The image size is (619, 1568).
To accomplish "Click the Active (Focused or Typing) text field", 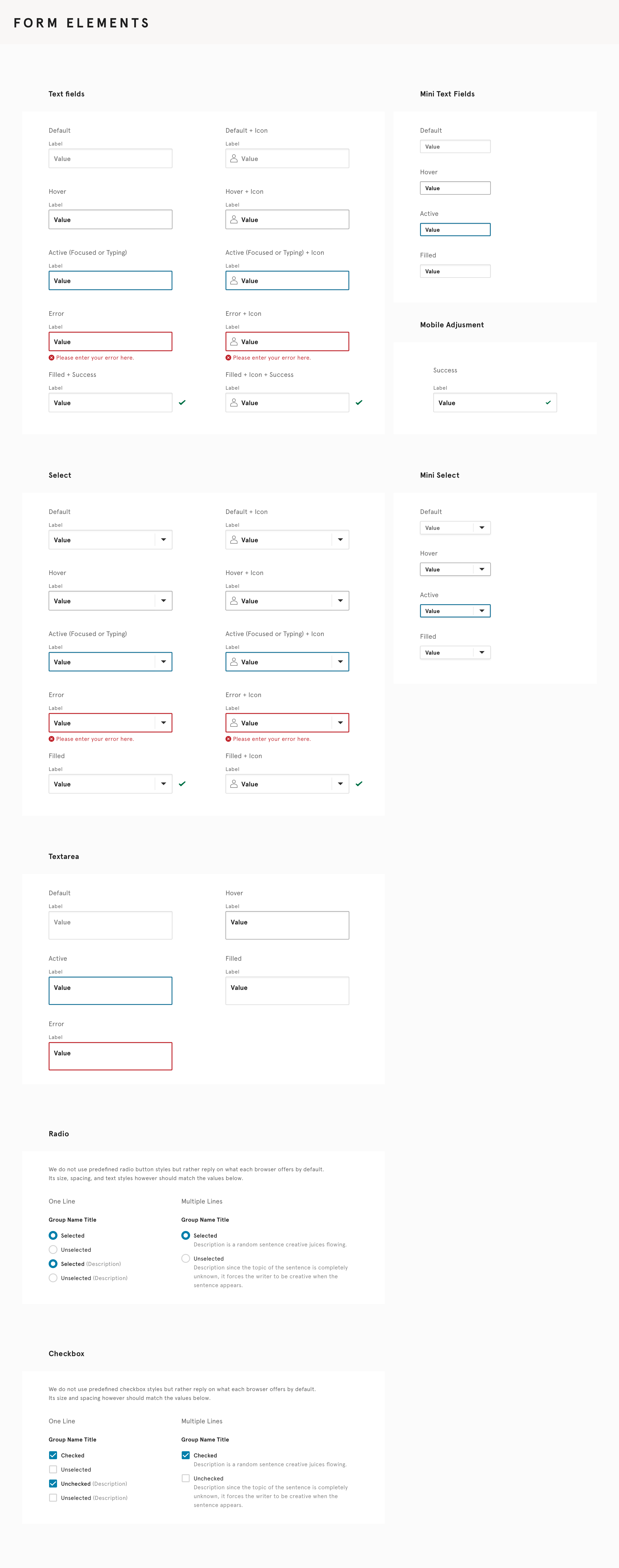I will (110, 281).
